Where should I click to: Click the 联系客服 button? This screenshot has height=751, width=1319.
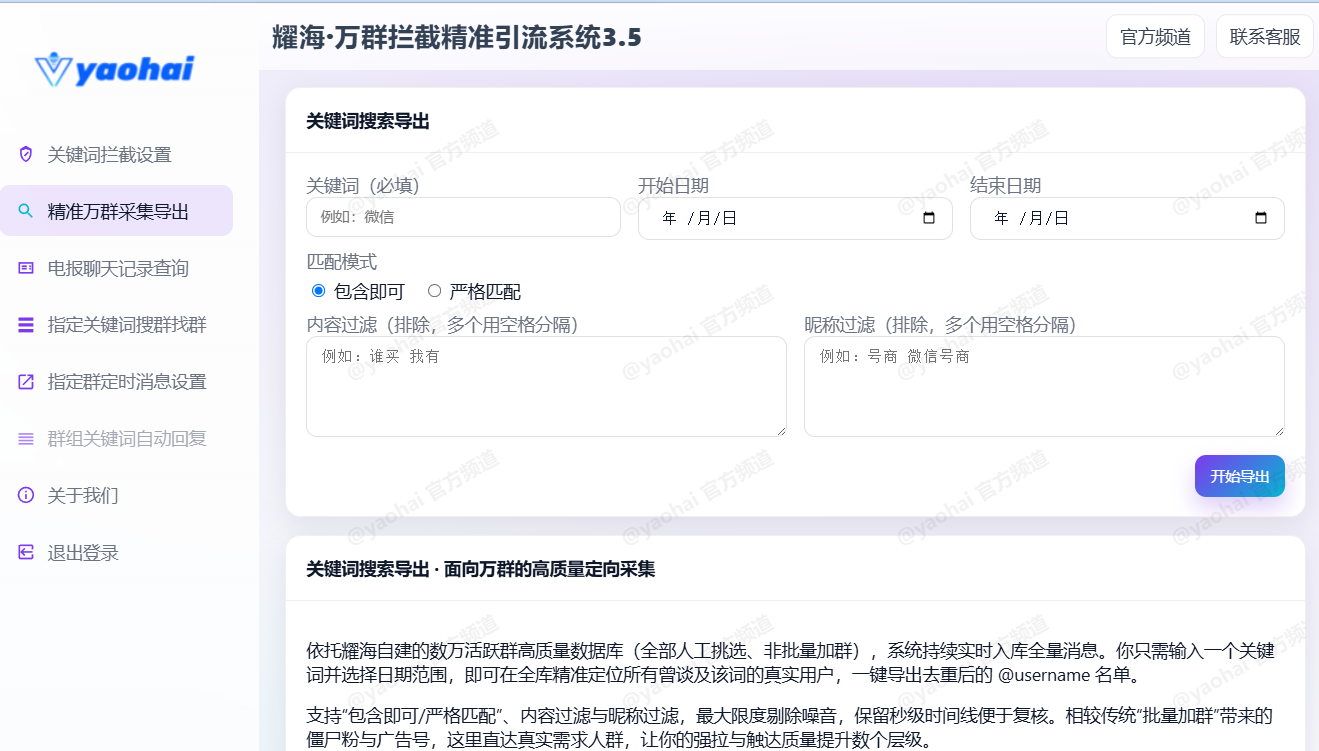click(1265, 37)
